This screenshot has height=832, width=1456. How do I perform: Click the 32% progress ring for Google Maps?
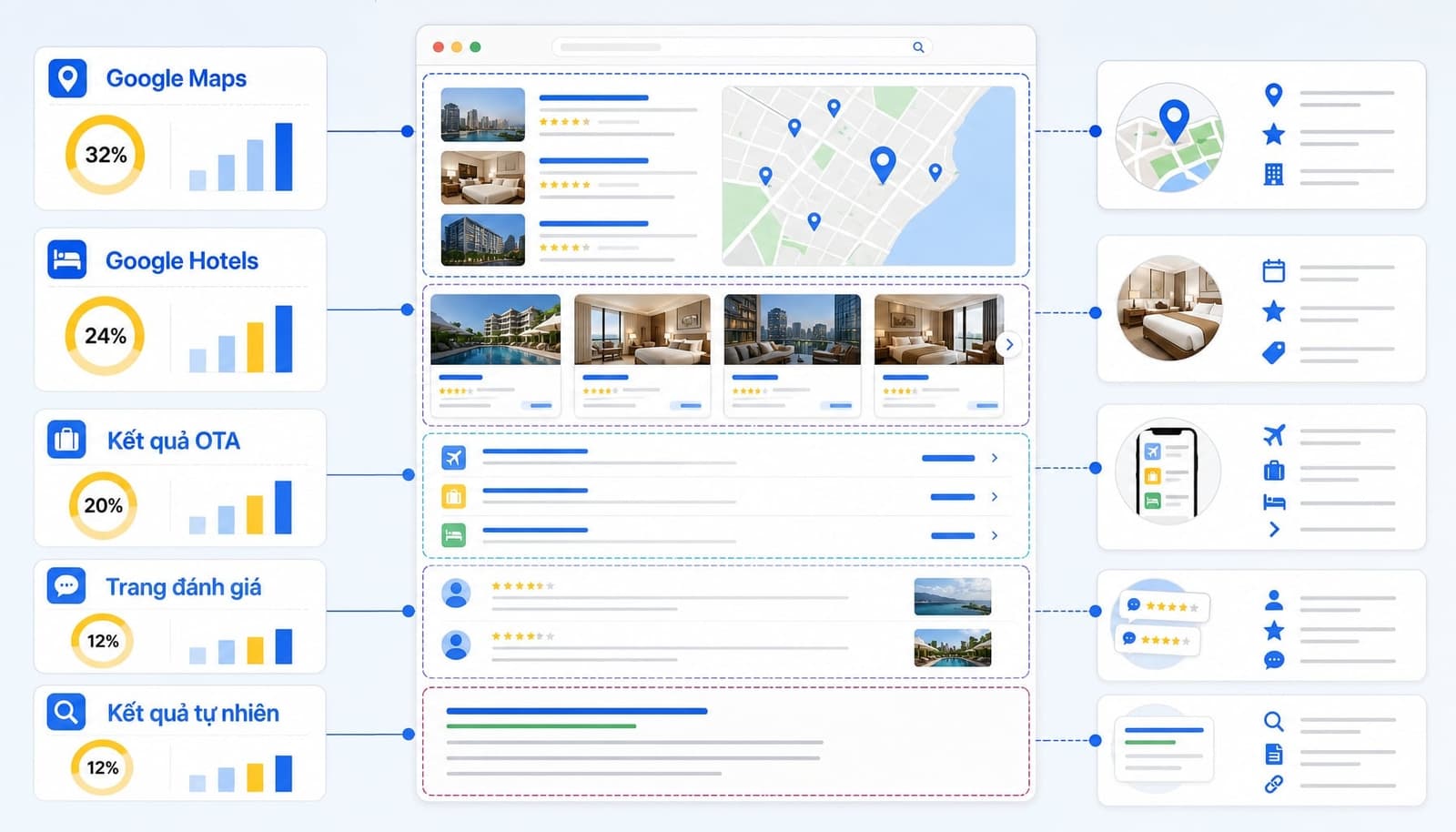pos(105,155)
